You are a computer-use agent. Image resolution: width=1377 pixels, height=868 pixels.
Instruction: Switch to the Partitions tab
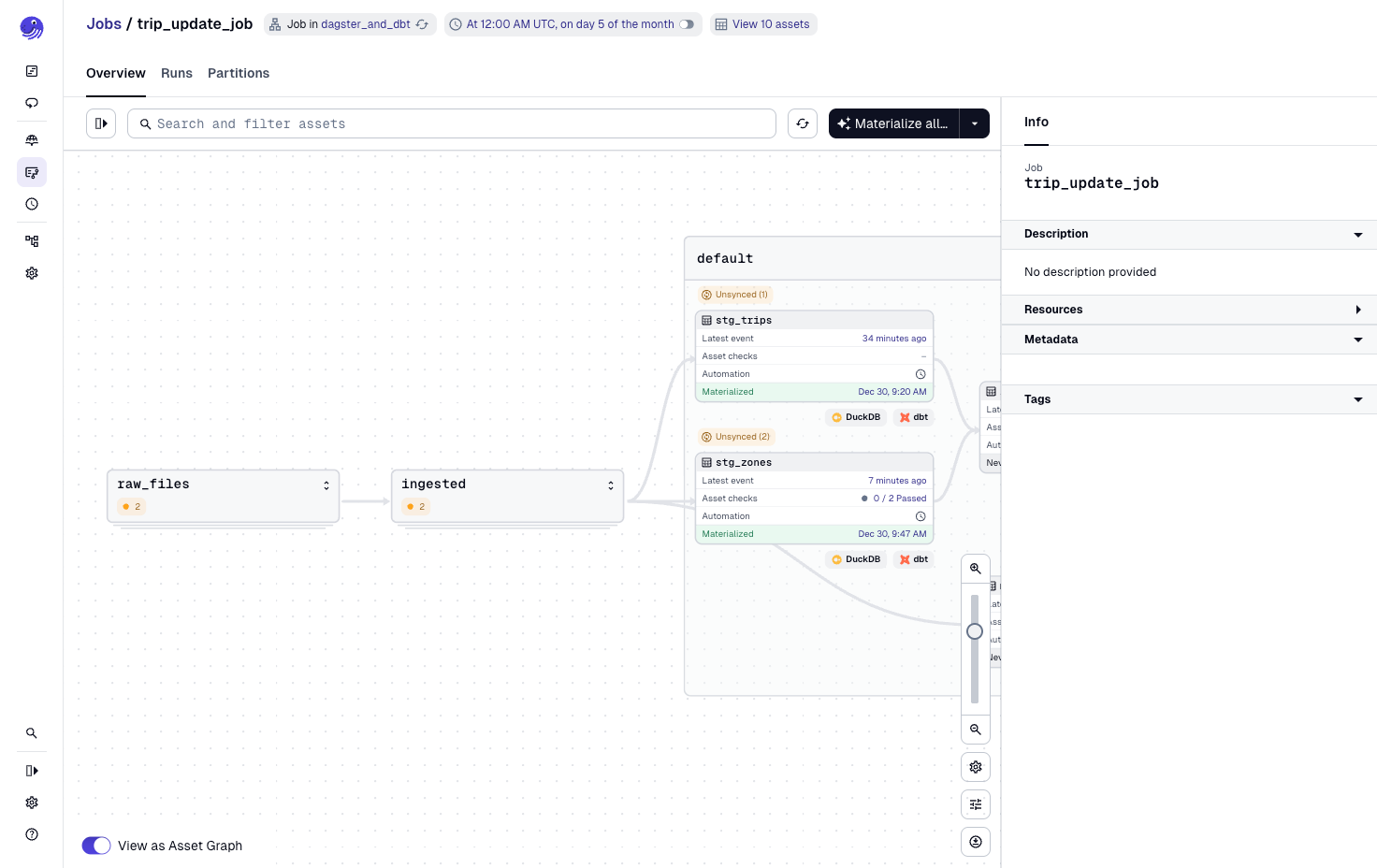click(239, 73)
